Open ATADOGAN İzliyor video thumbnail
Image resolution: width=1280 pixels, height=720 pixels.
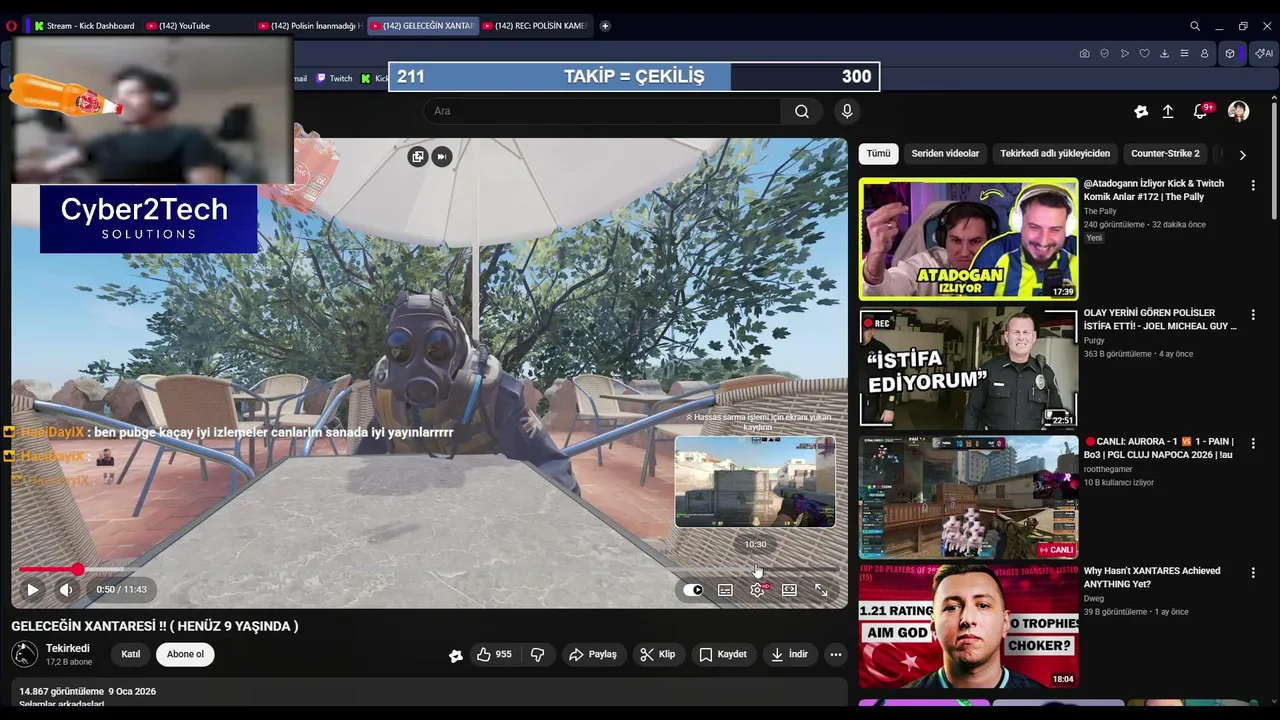point(968,239)
